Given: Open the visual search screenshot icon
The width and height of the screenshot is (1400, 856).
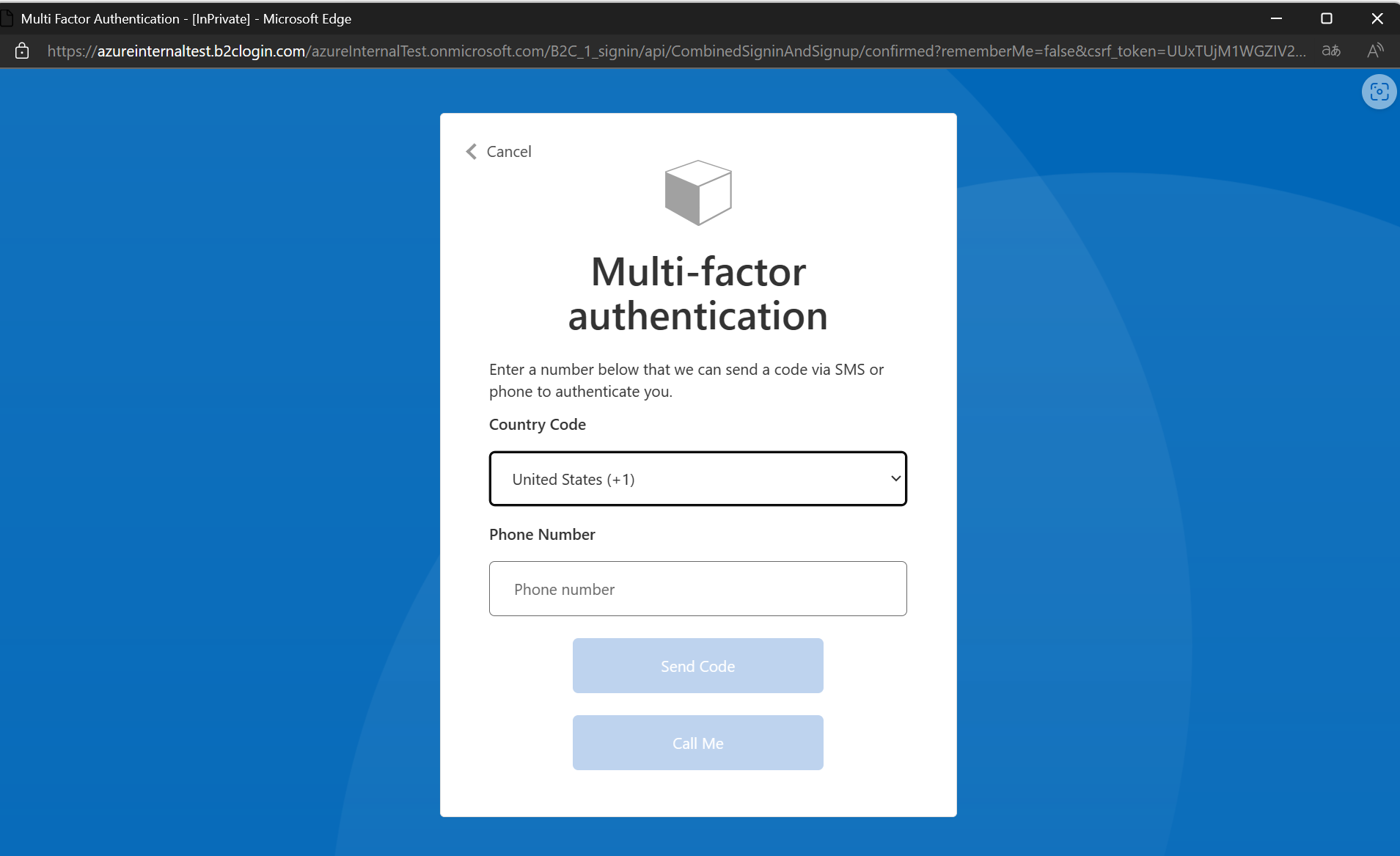Looking at the screenshot, I should [1379, 92].
